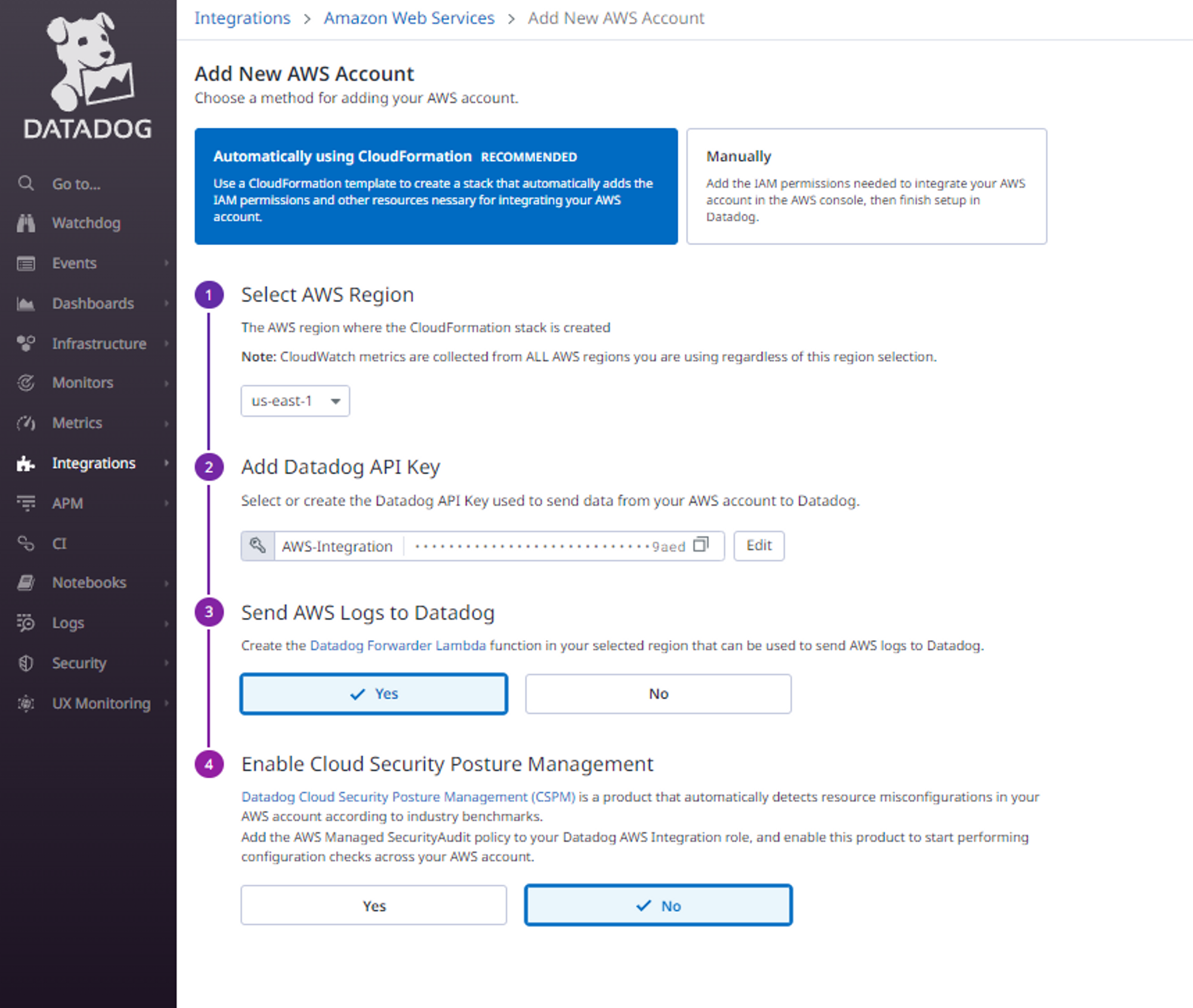Open the us-east-1 region dropdown

coord(295,401)
